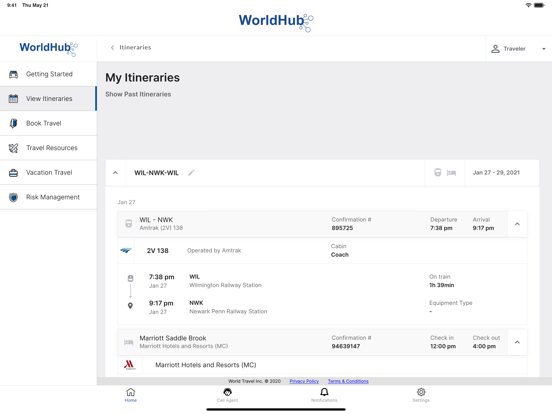Go to Home tab in bottom bar
Viewport: 552px width, 414px height.
131,395
